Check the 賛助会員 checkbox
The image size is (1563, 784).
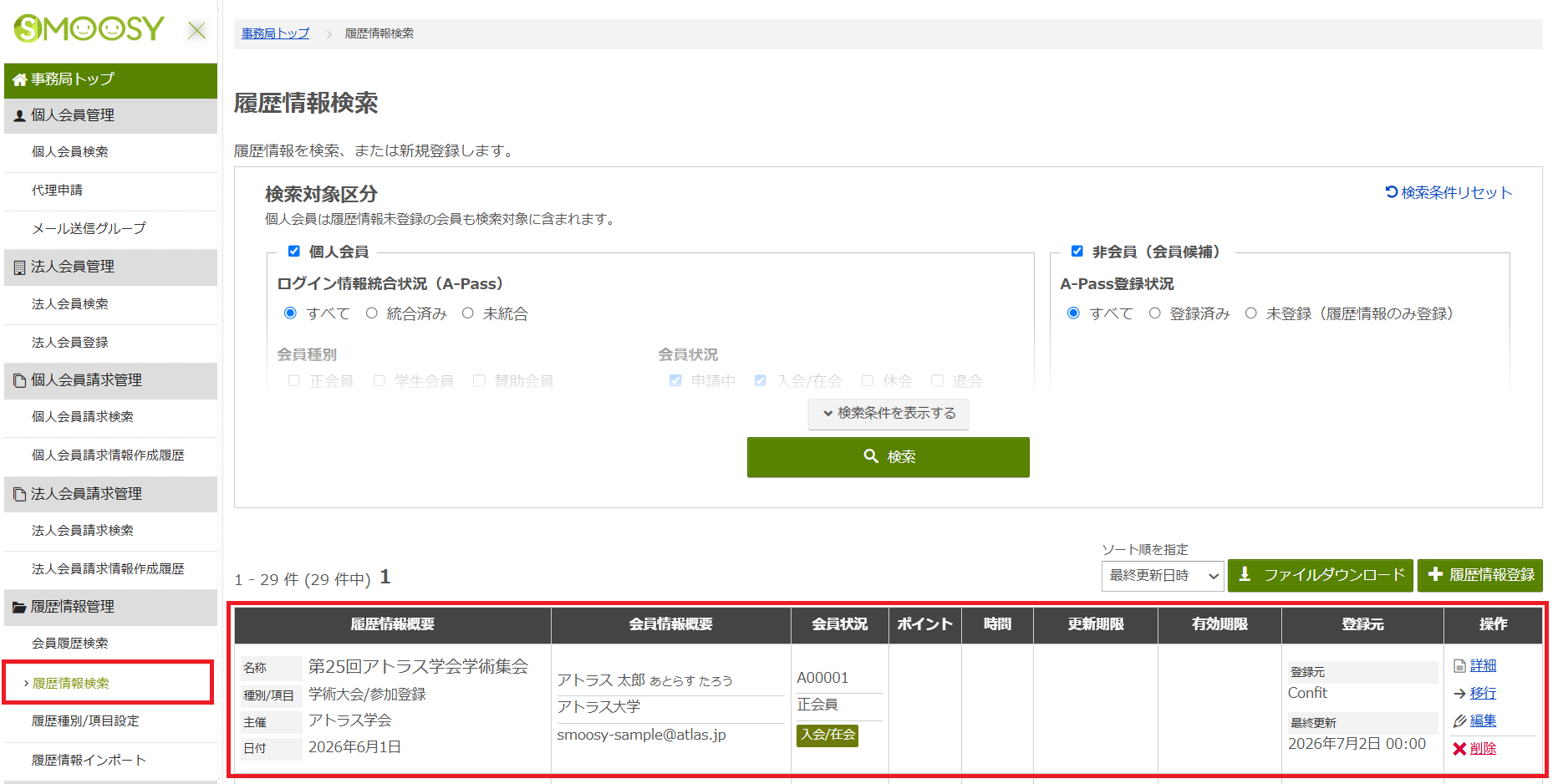coord(479,381)
